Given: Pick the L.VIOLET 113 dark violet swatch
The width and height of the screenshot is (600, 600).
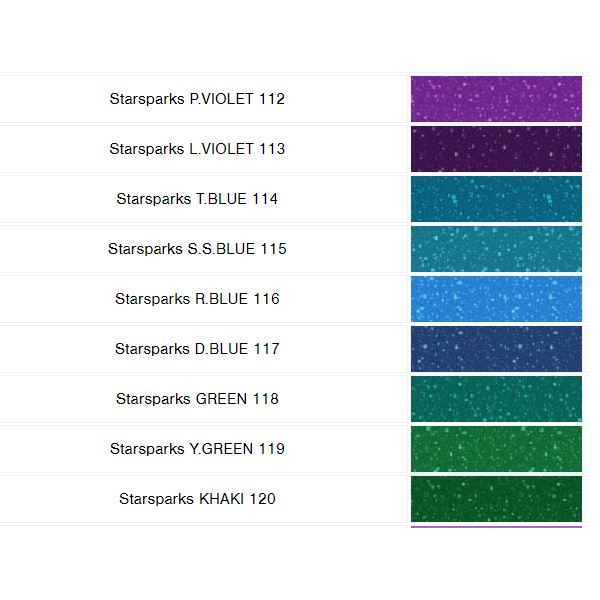Looking at the screenshot, I should (x=496, y=149).
